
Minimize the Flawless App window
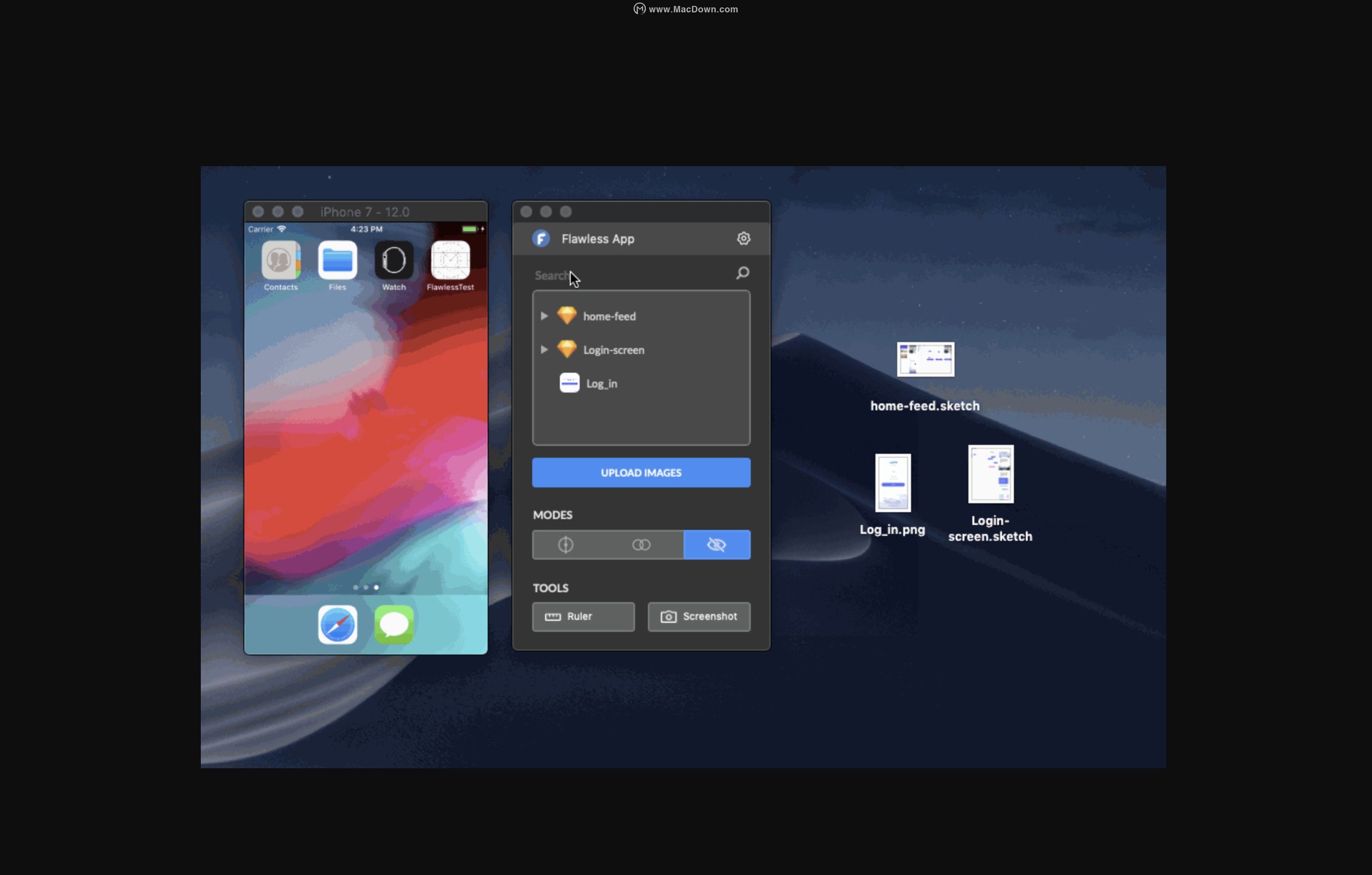546,212
